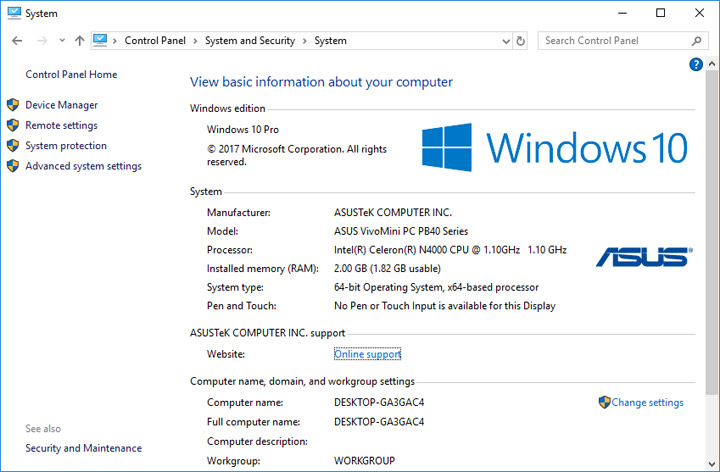720x472 pixels.
Task: Click scrollbar down arrow
Action: pyautogui.click(x=712, y=464)
